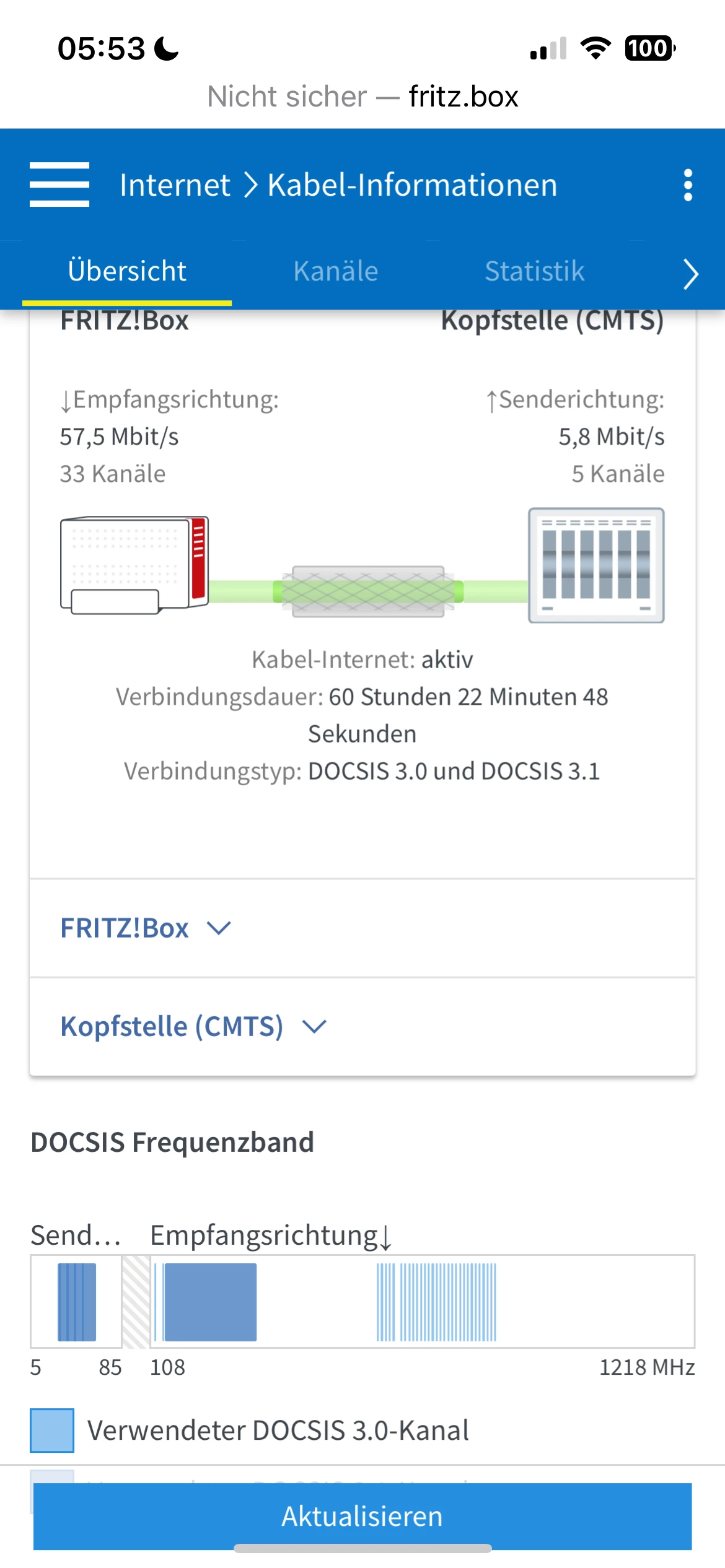Select the Übersicht tab

[127, 271]
